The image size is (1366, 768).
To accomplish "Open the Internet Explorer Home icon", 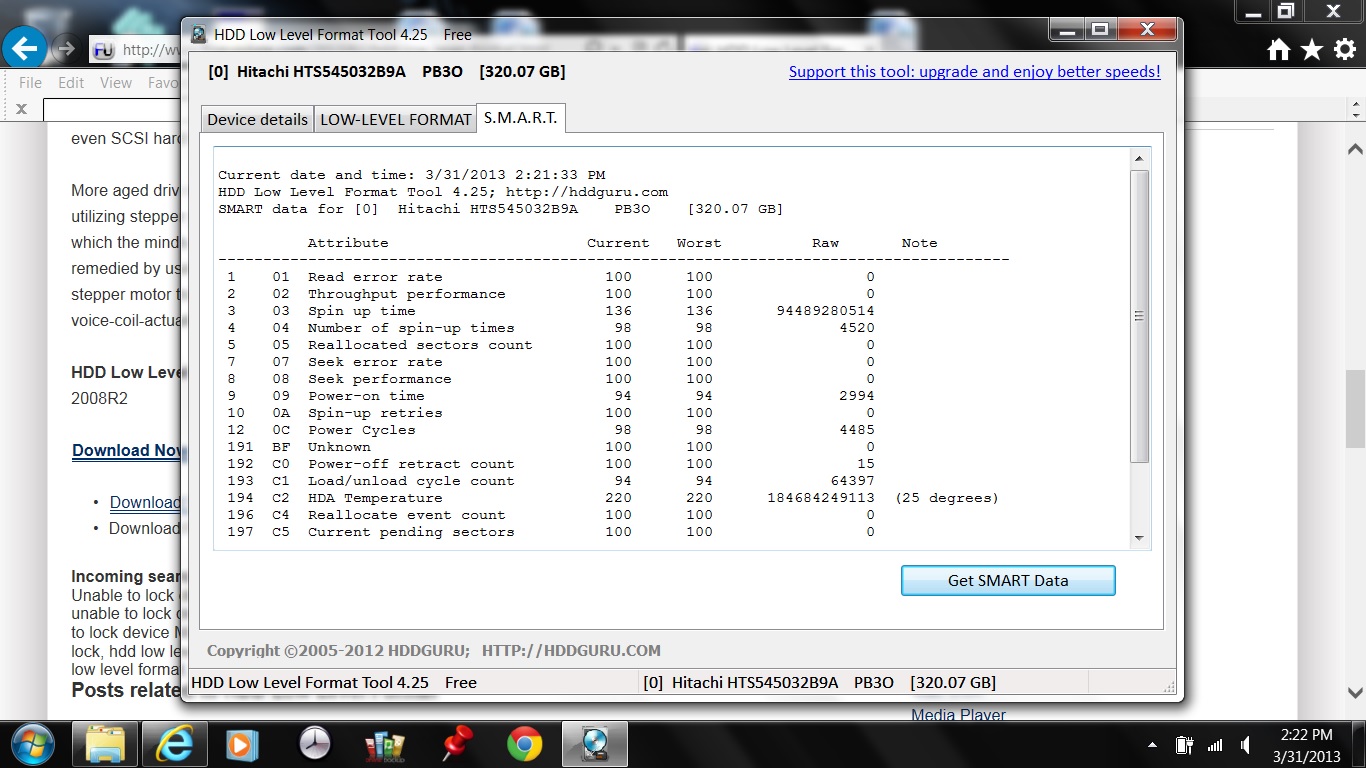I will tap(1278, 50).
